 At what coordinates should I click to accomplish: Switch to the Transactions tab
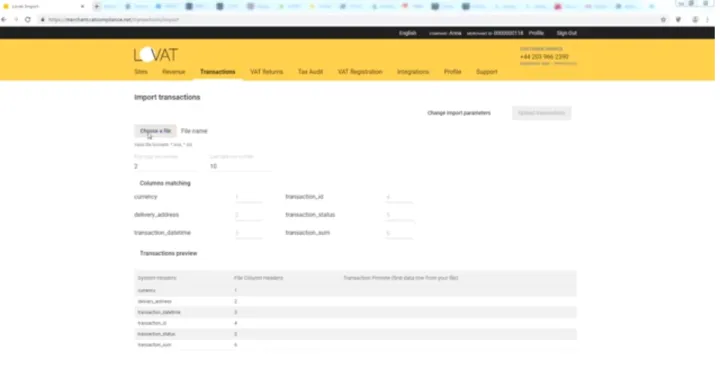[x=218, y=72]
